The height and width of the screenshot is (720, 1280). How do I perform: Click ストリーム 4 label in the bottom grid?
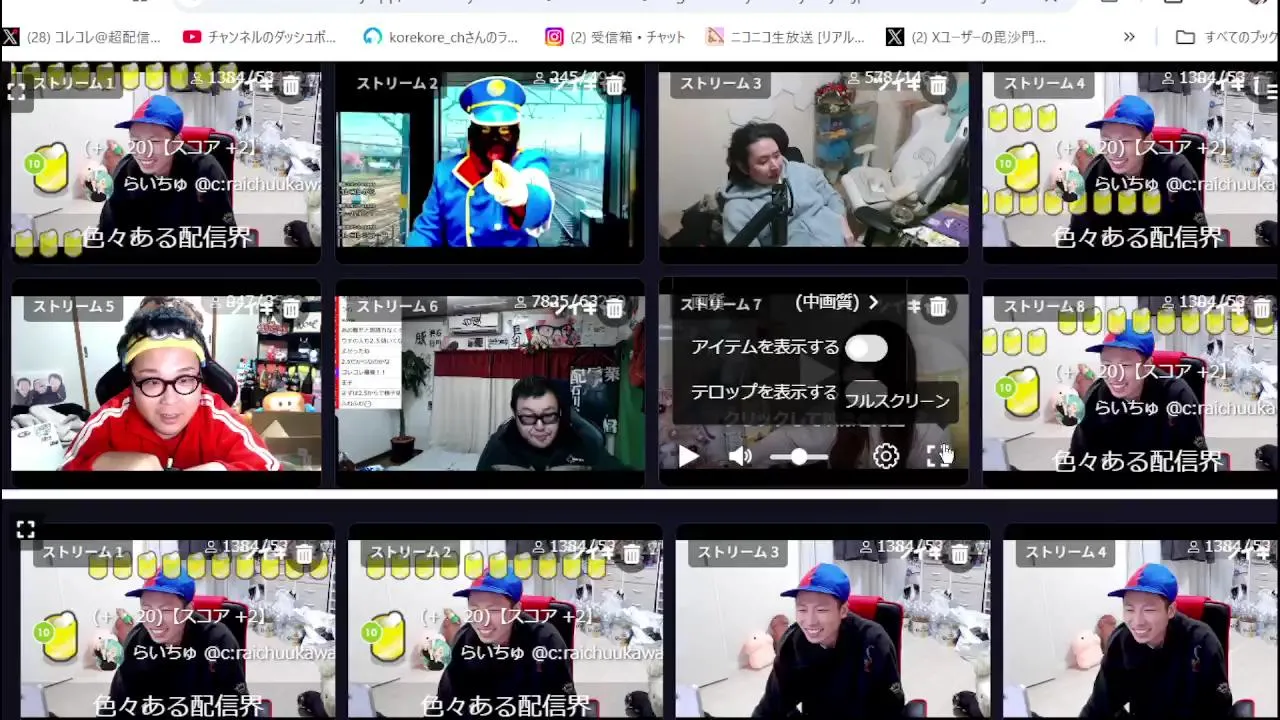[x=1066, y=552]
